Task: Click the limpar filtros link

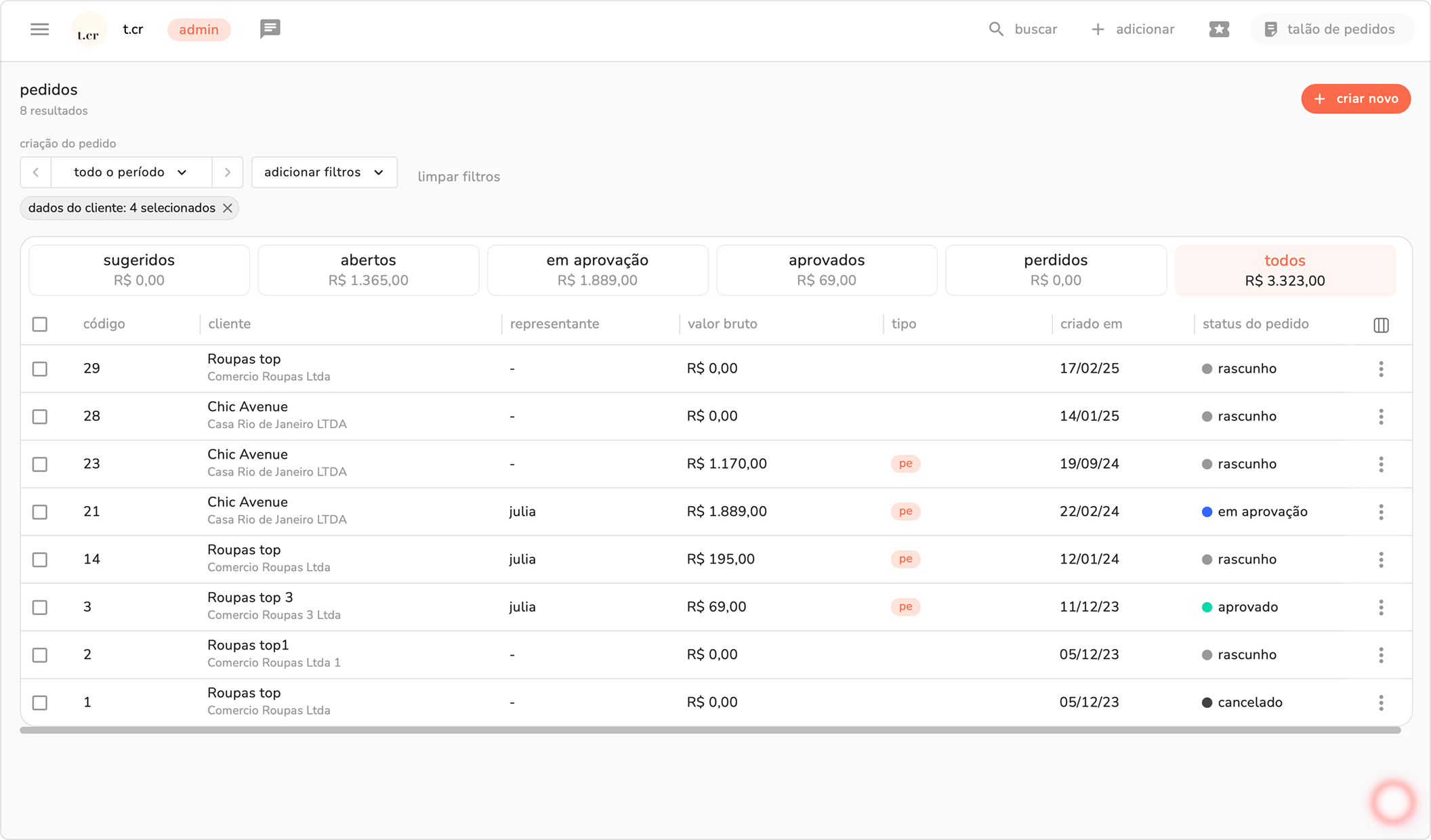Action: coord(459,177)
